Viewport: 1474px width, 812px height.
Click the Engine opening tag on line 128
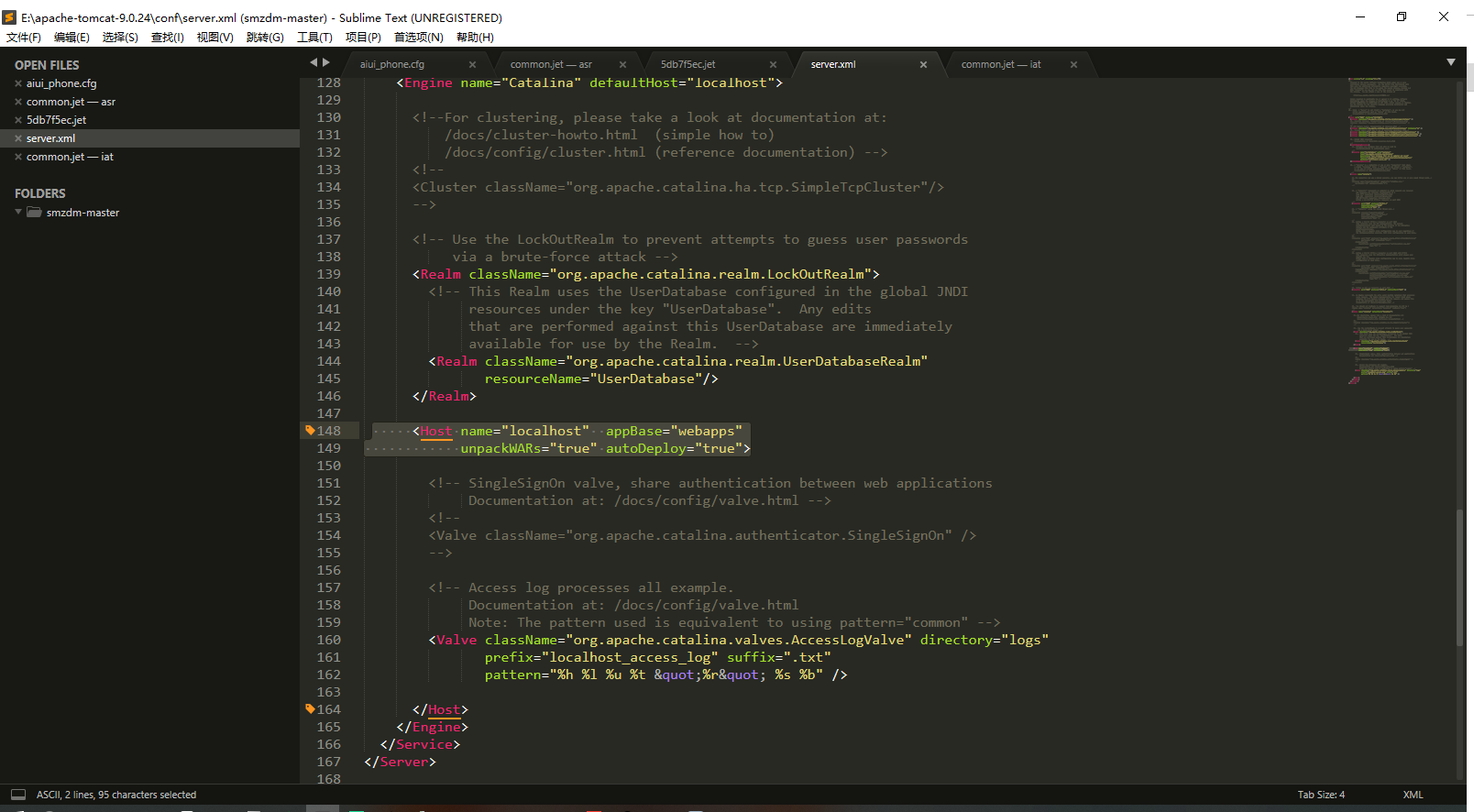coord(428,82)
